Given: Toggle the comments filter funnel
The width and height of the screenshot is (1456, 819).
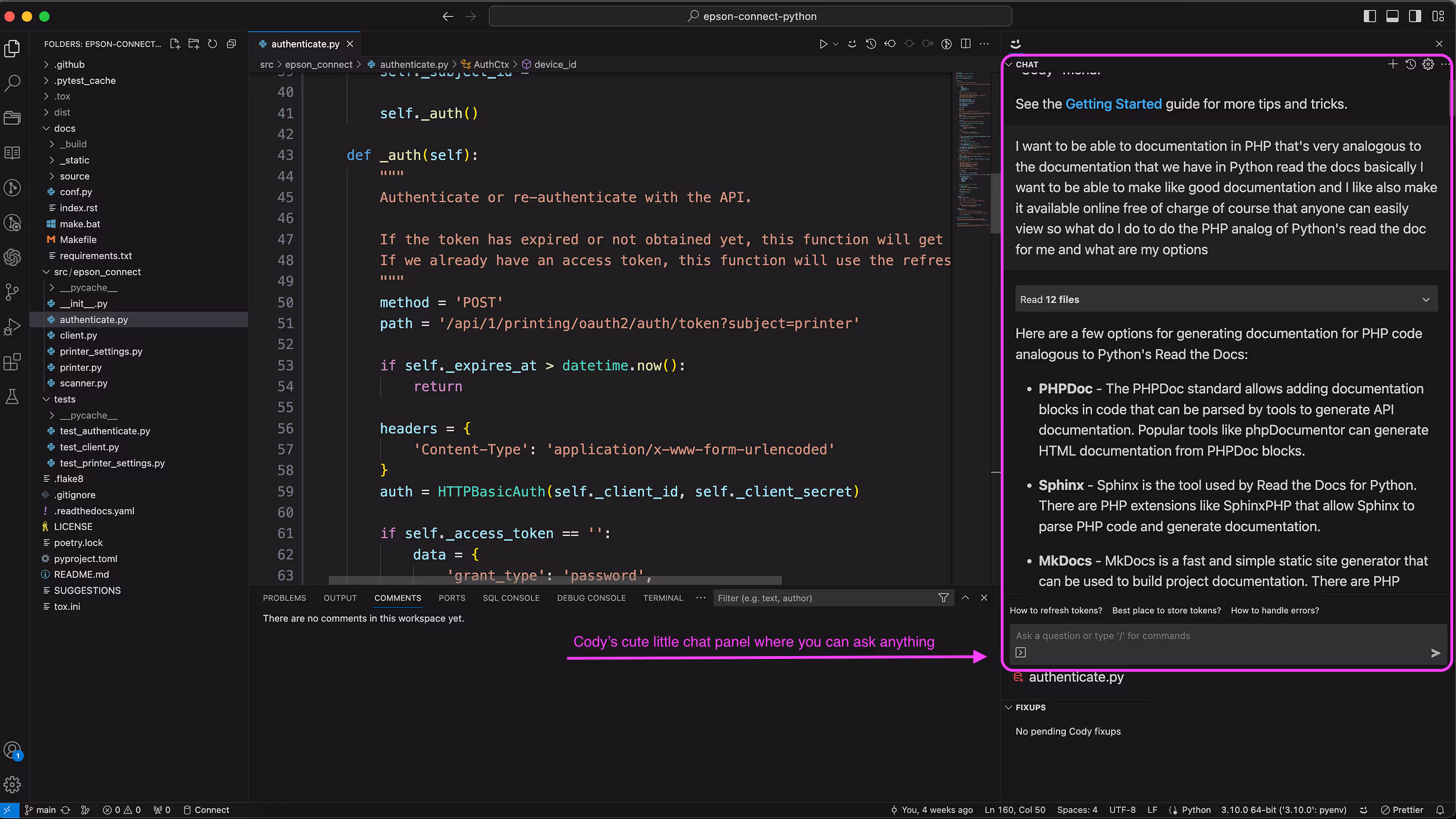Looking at the screenshot, I should [x=944, y=598].
